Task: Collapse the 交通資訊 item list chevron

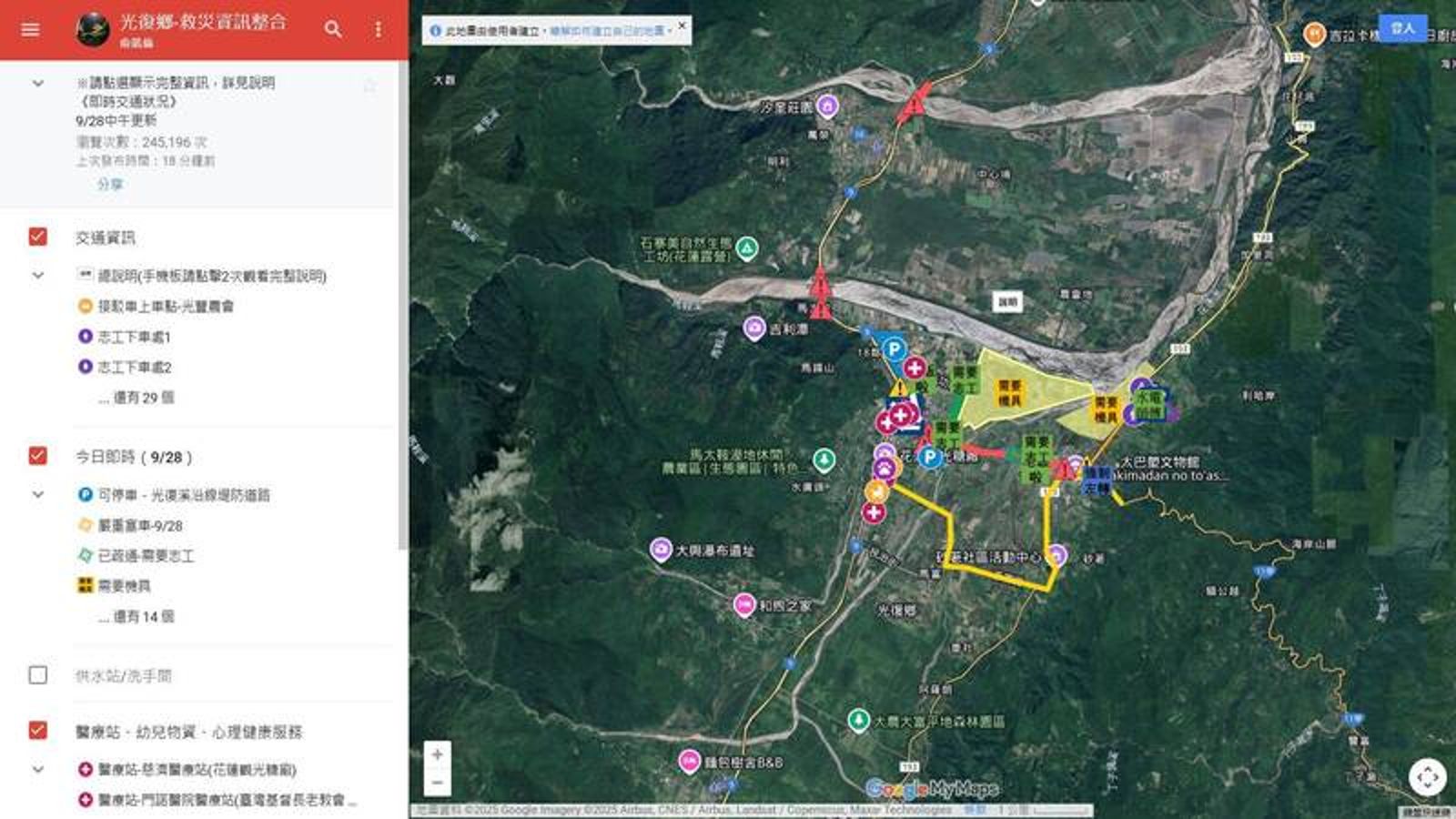Action: click(x=36, y=272)
